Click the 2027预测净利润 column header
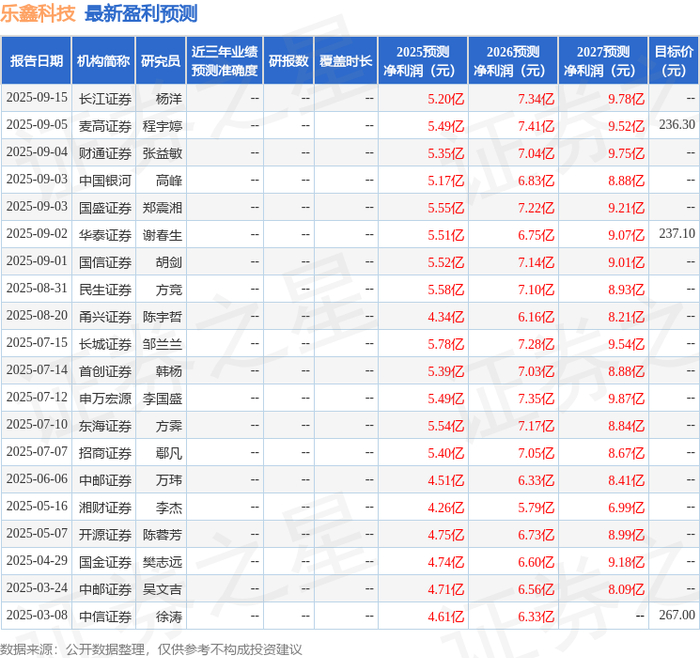This screenshot has height=658, width=700. [x=603, y=61]
